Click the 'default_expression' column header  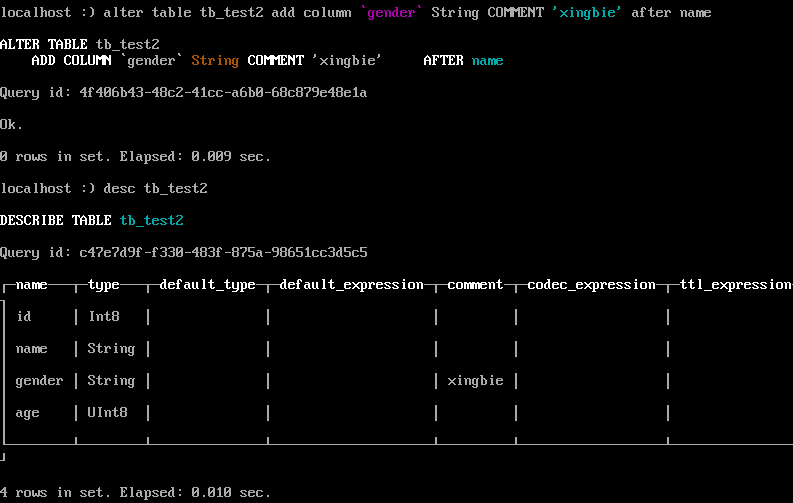[x=351, y=285]
